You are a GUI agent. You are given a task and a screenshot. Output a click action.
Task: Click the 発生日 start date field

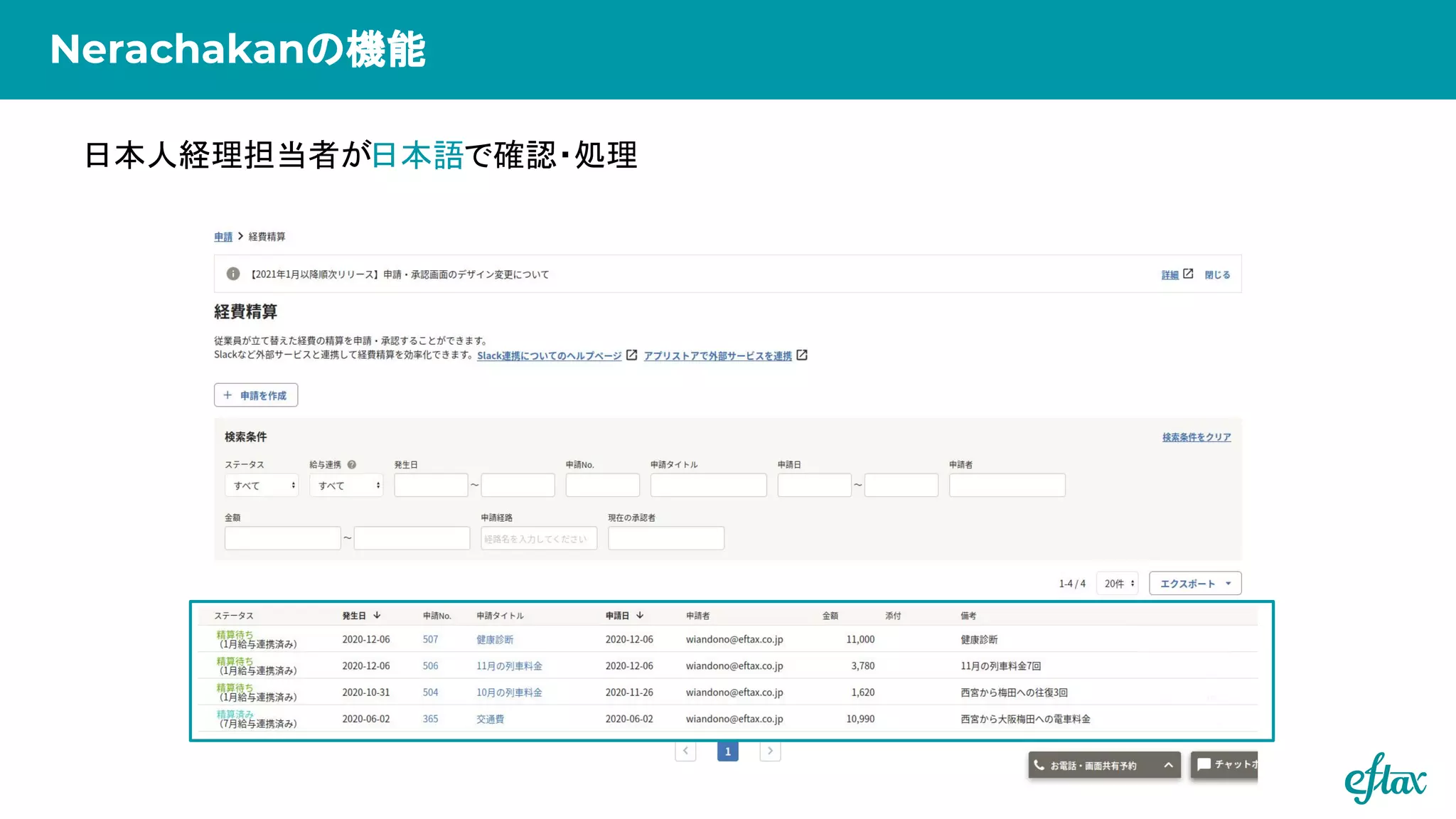432,486
